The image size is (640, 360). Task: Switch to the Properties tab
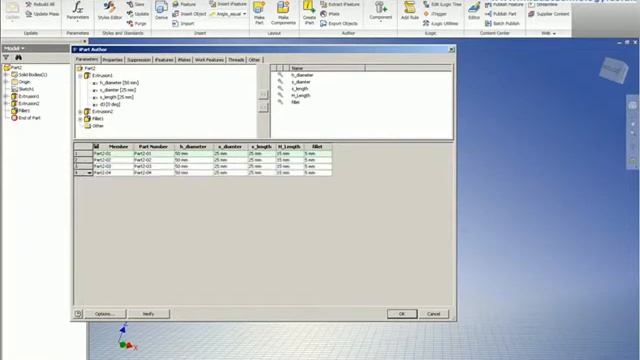click(x=112, y=60)
